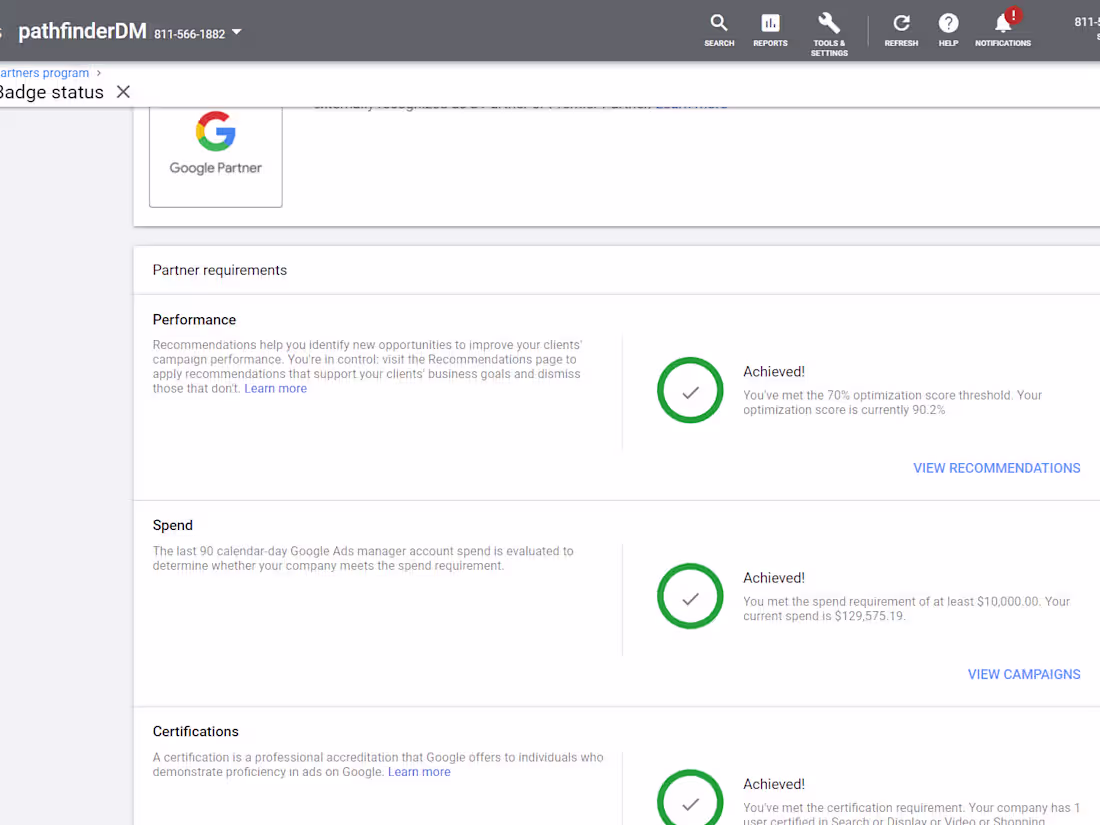1100x825 pixels.
Task: Click the Spend achieved checkmark
Action: pos(690,597)
